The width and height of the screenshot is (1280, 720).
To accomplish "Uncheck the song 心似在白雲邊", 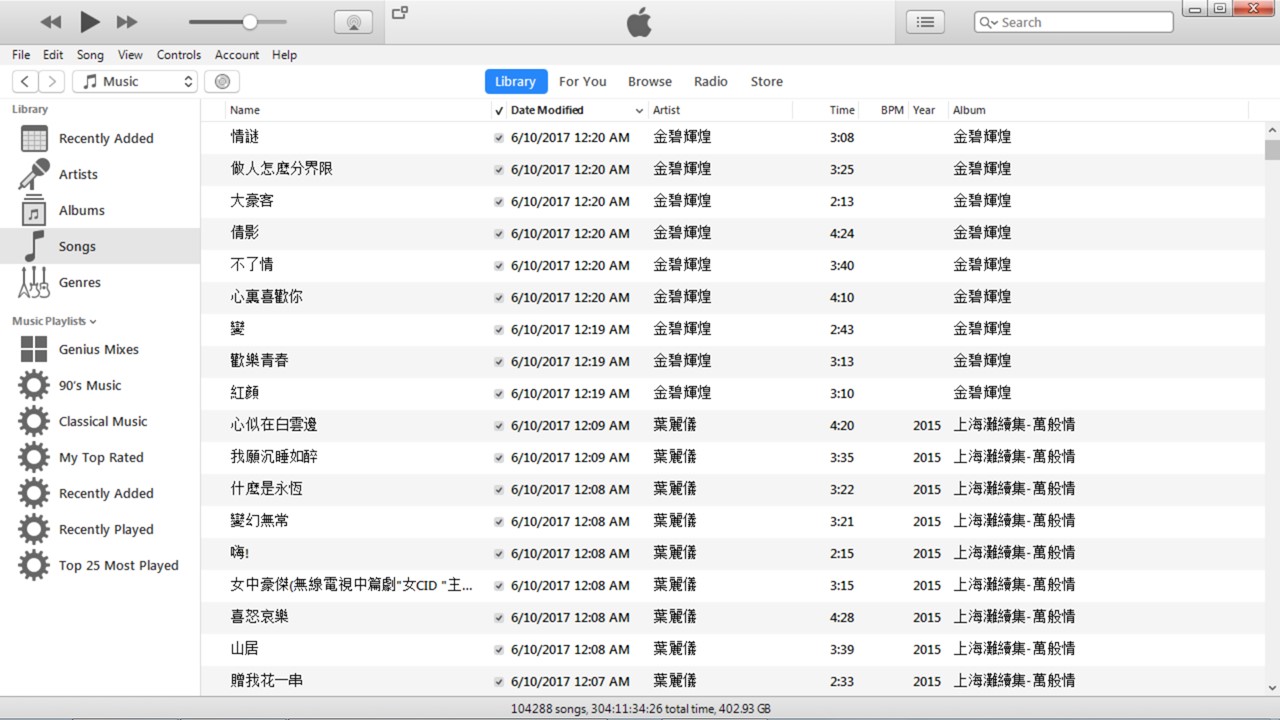I will tap(499, 426).
